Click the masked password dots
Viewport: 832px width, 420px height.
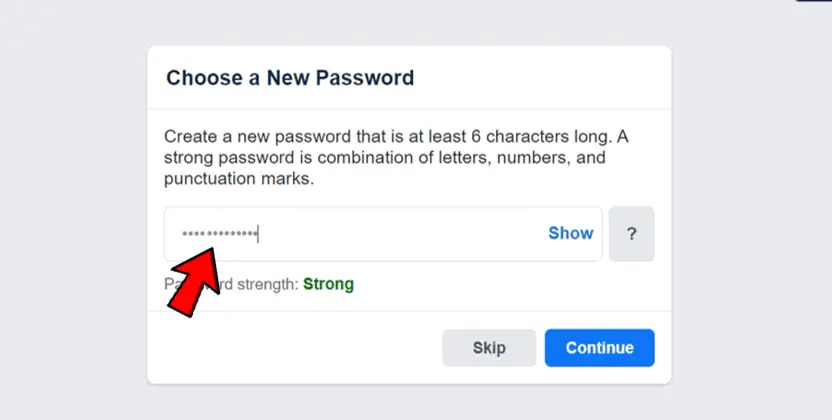[219, 233]
